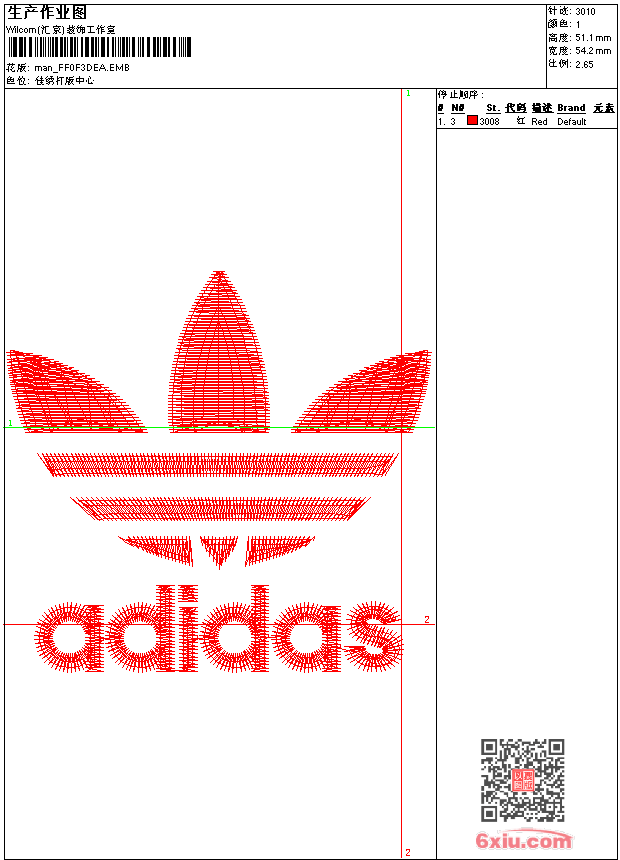
Task: Click the height value "51.1 mm"
Action: tap(593, 38)
